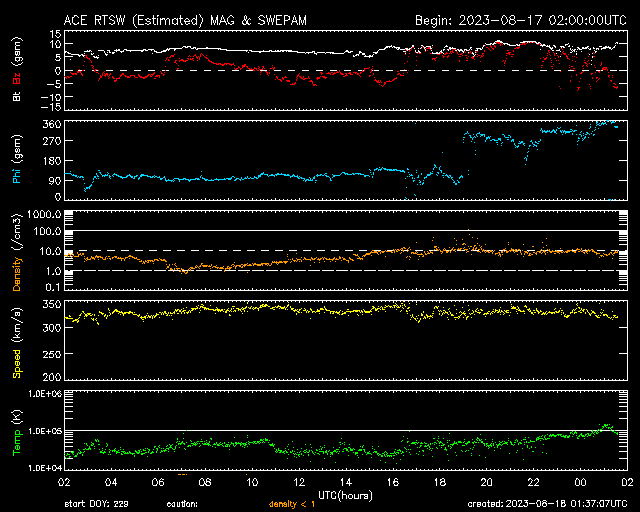Click the '04' hour label on time axis
Image resolution: width=640 pixels, height=512 pixels.
[x=111, y=483]
